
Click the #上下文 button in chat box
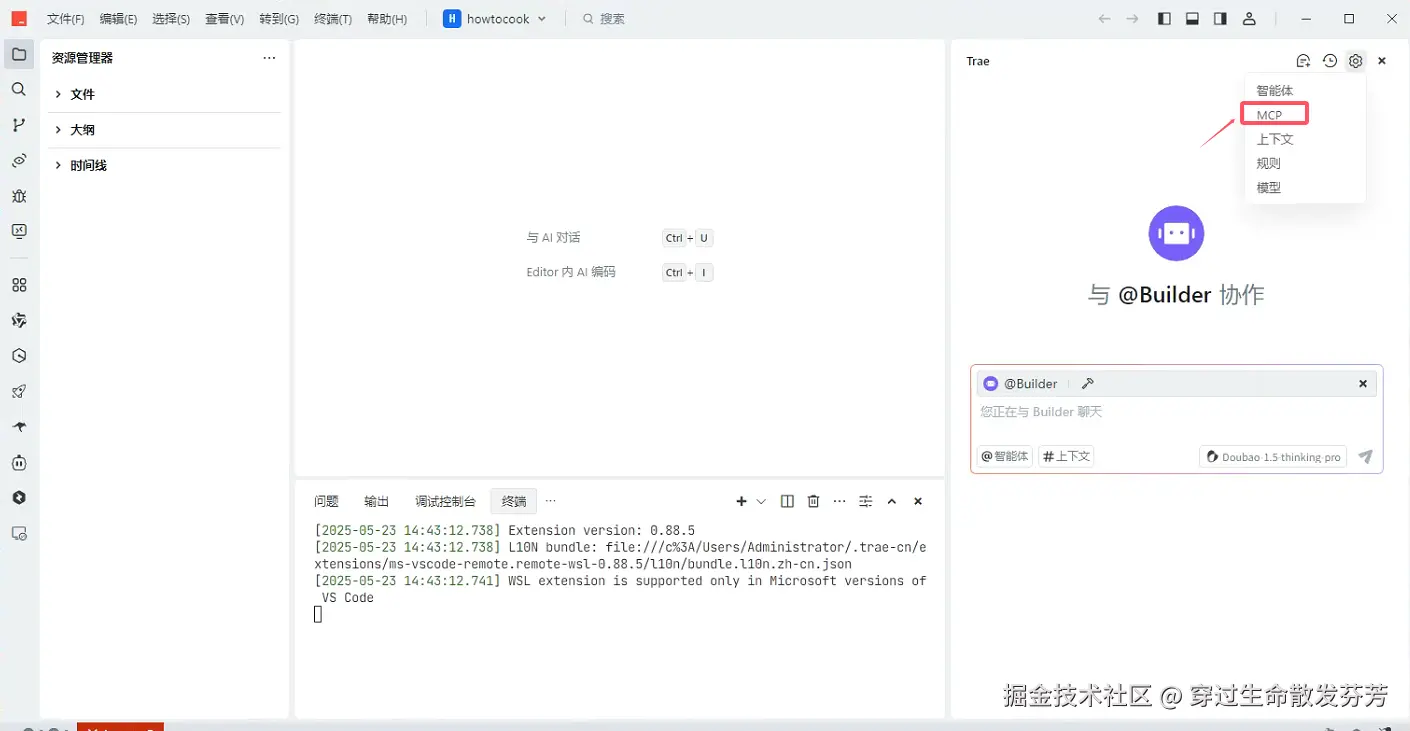point(1066,456)
